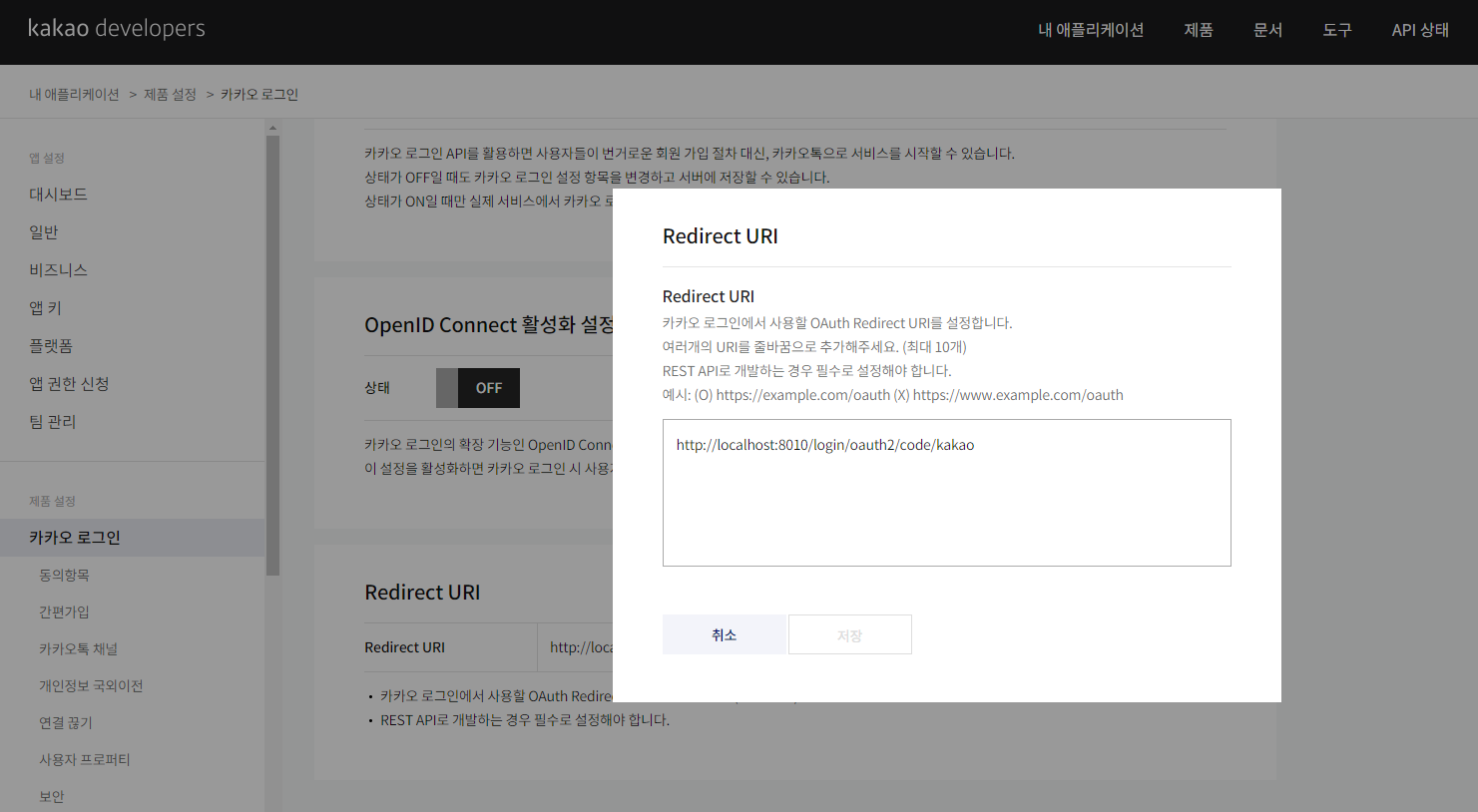Image resolution: width=1478 pixels, height=812 pixels.
Task: Open 플랫폼 in the sidebar
Action: pos(51,346)
